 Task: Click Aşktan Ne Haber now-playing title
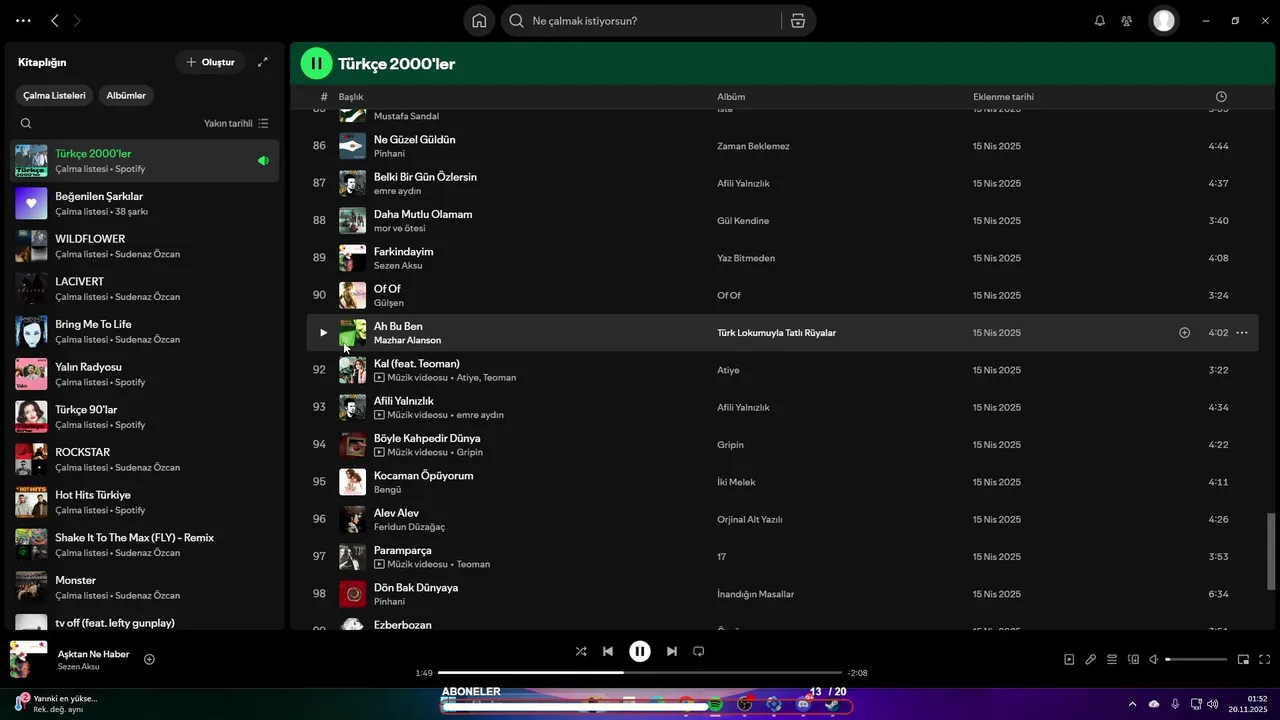[93, 654]
